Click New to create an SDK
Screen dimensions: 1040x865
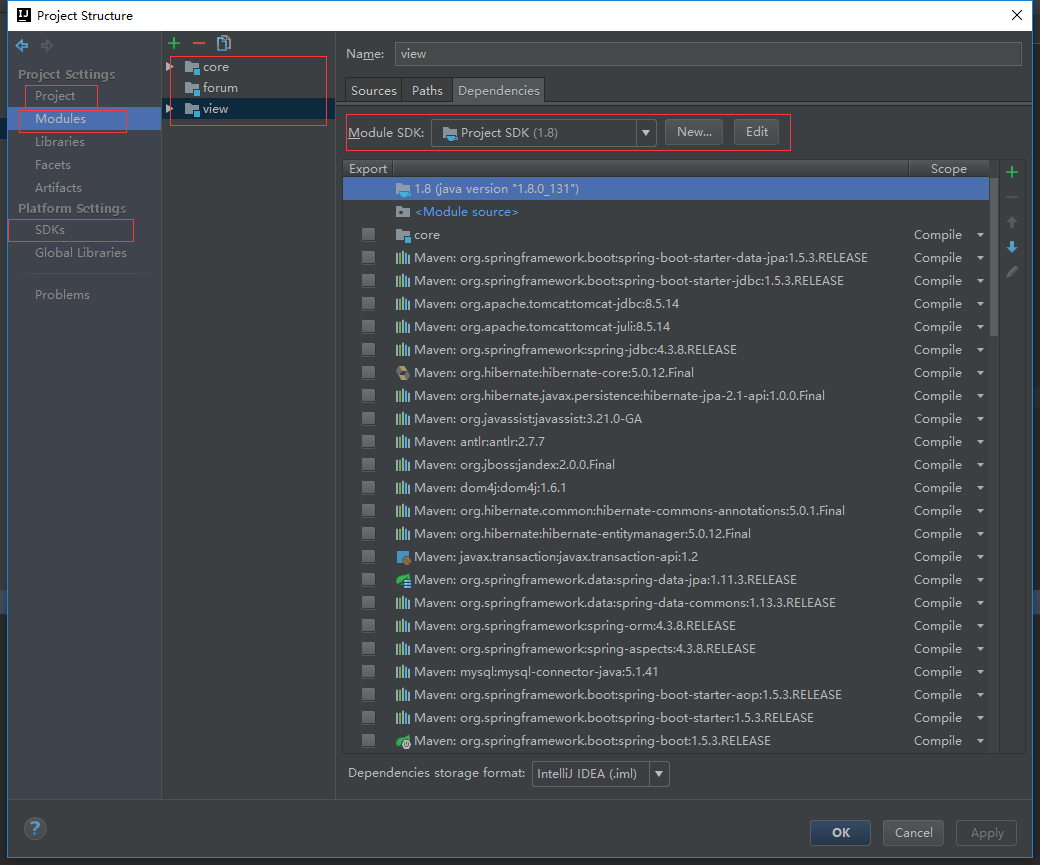[694, 131]
